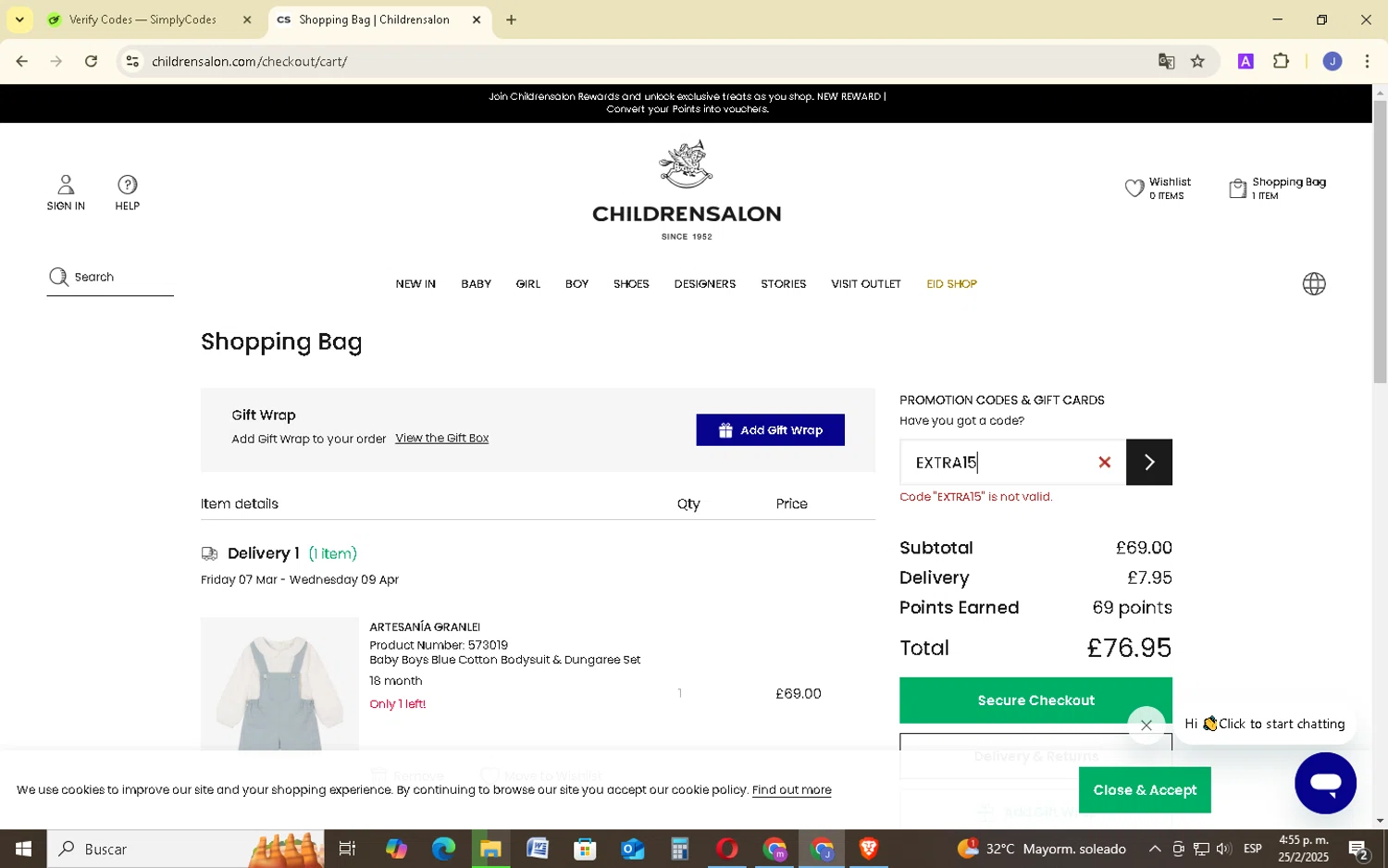
Task: Open new browser tab
Action: [x=511, y=19]
